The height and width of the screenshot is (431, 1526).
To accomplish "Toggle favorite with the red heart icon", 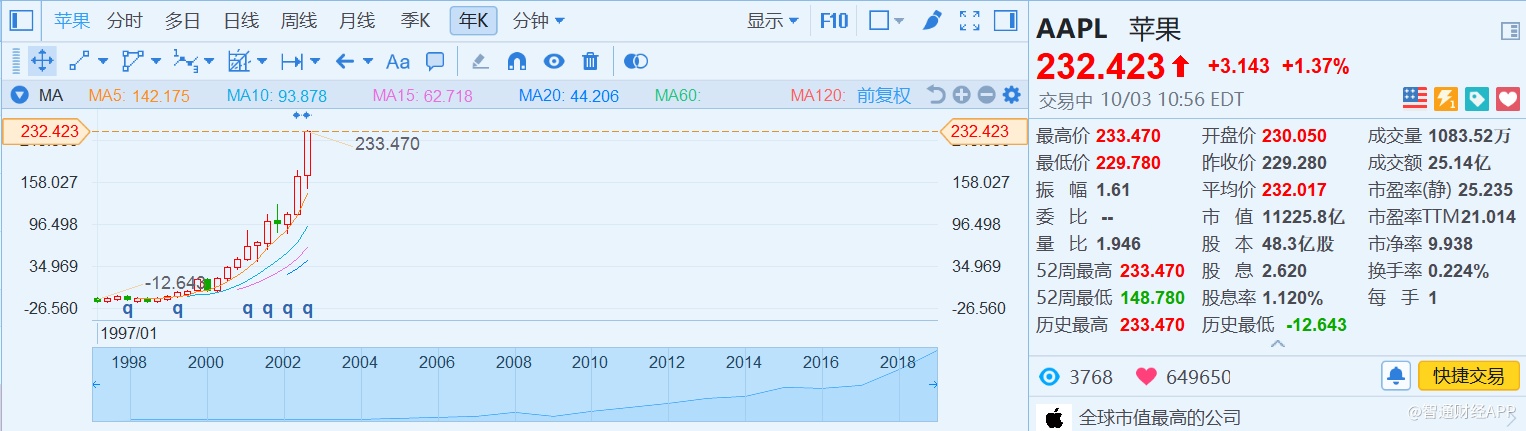I will [x=1508, y=98].
